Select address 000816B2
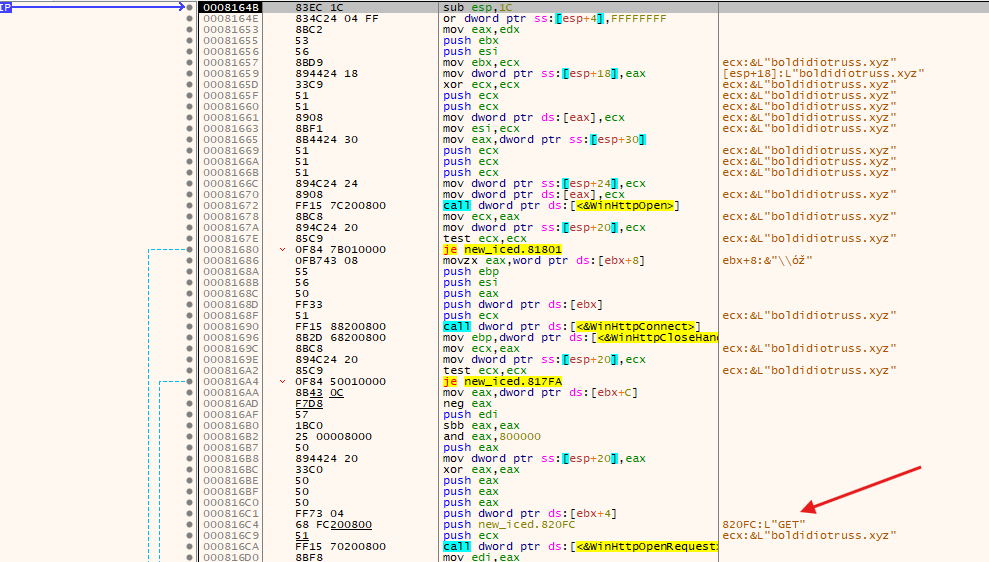Viewport: 989px width, 562px height. (x=231, y=436)
